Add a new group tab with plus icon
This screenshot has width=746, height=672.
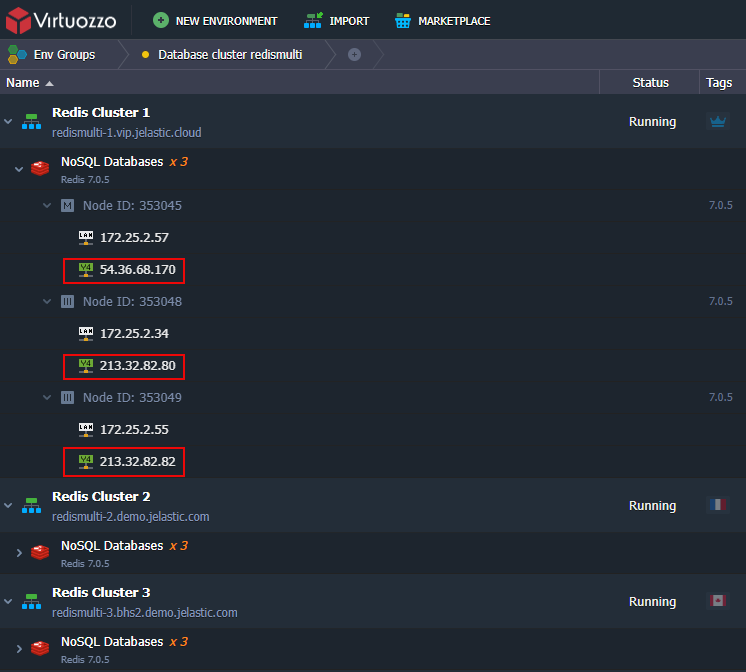tap(354, 55)
